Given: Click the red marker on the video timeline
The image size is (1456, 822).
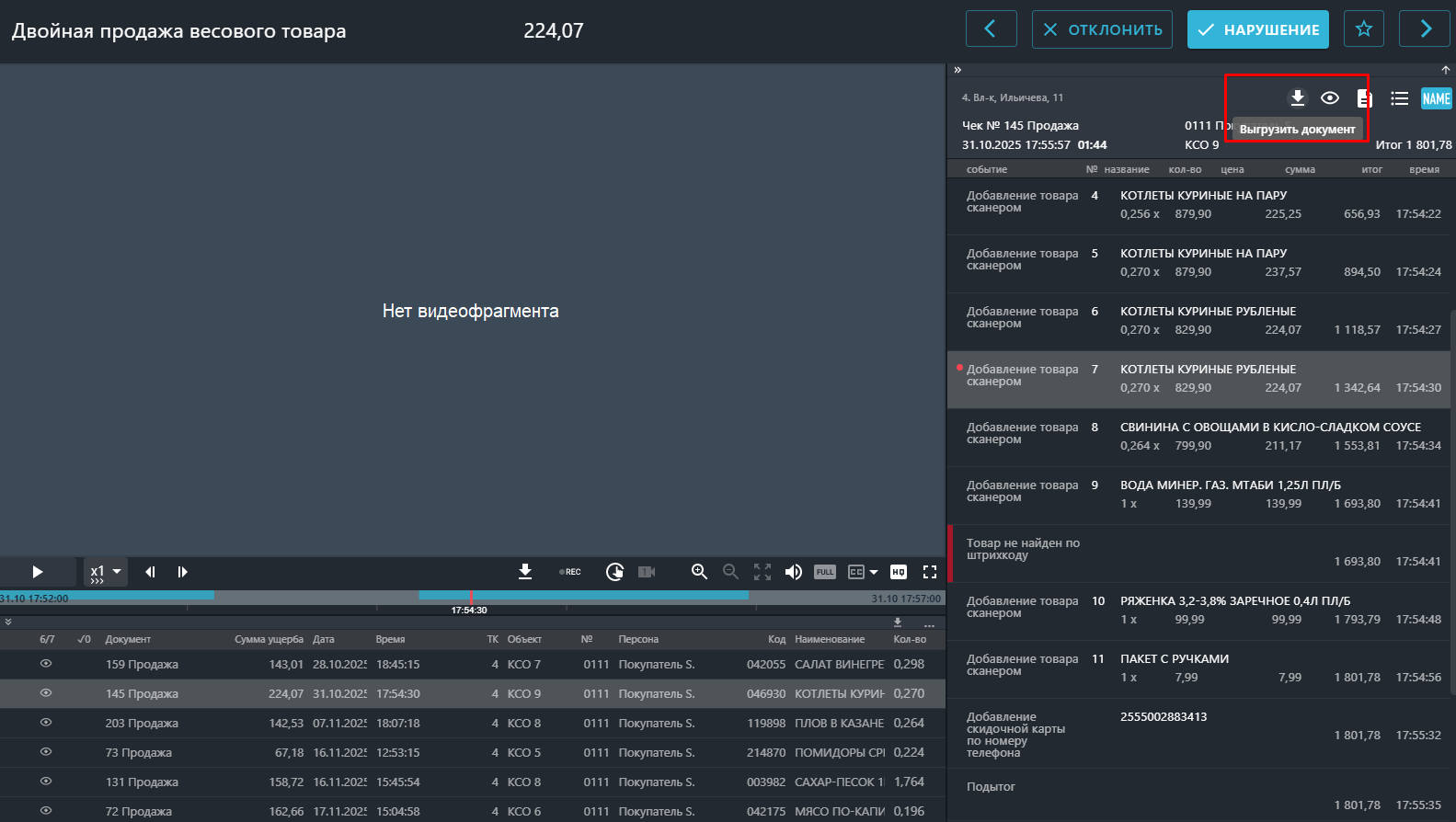Looking at the screenshot, I should point(471,596).
